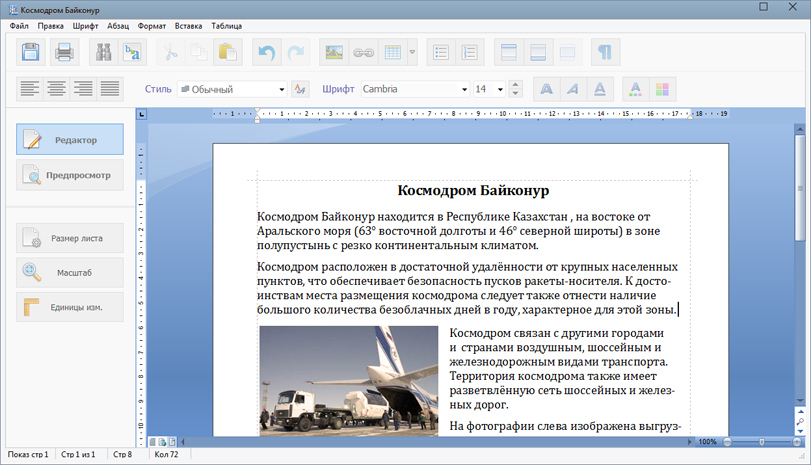This screenshot has height=465, width=811.
Task: Cut selection with the scissors icon
Action: pos(170,52)
